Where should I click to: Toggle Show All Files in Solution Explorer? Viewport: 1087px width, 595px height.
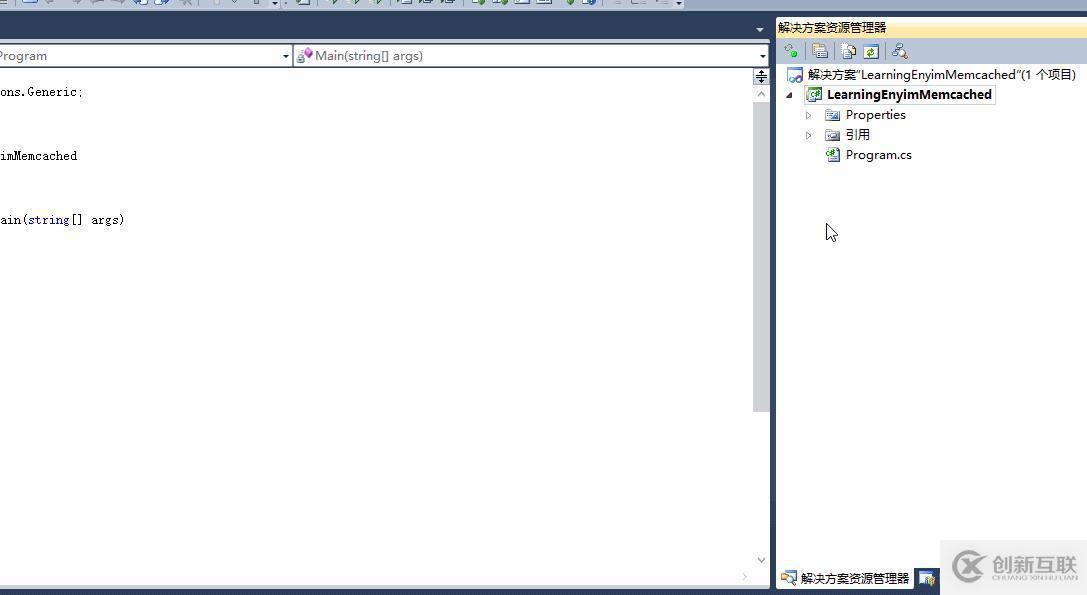coord(847,51)
